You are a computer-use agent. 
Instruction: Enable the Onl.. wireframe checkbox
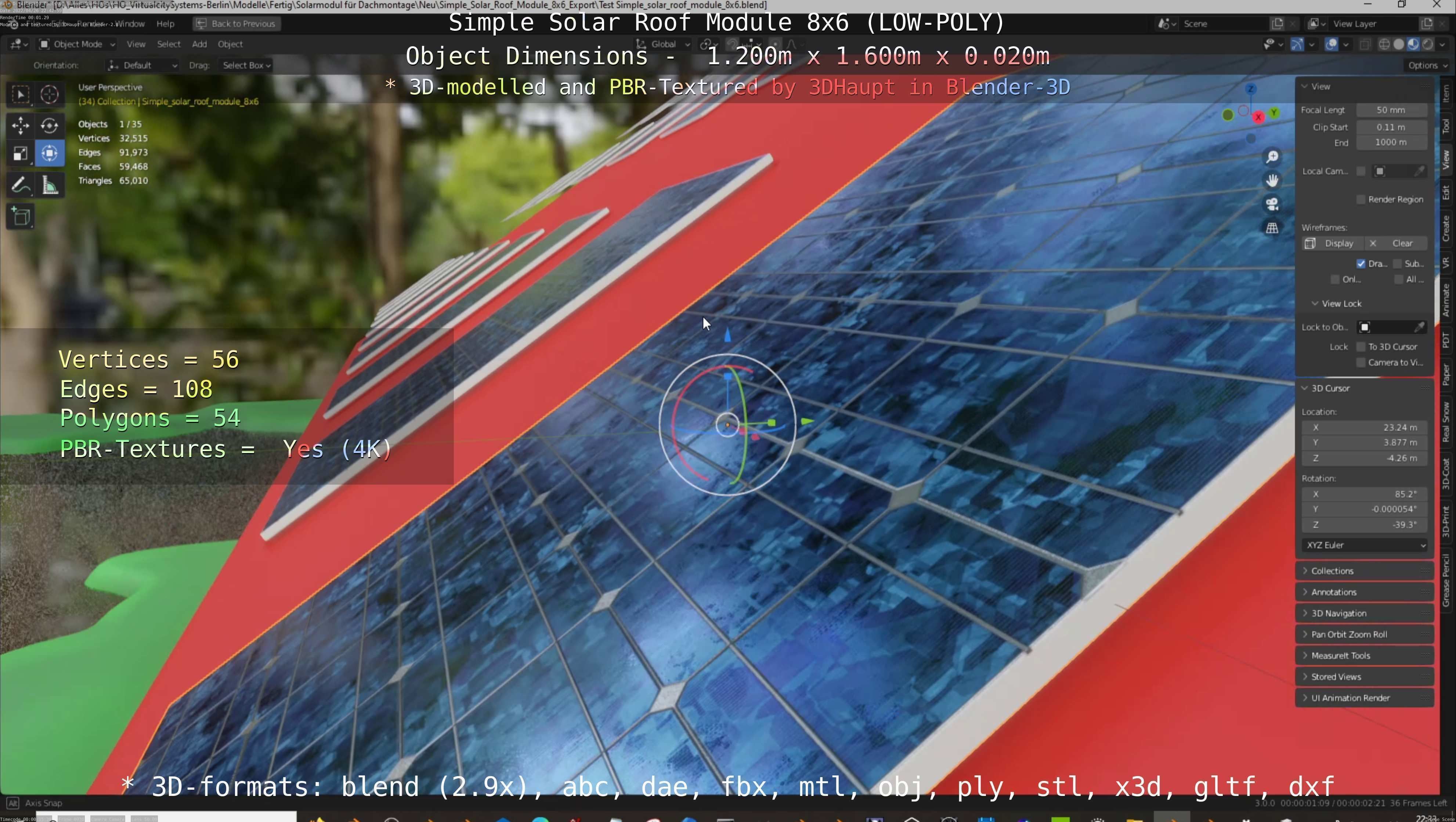pyautogui.click(x=1335, y=280)
